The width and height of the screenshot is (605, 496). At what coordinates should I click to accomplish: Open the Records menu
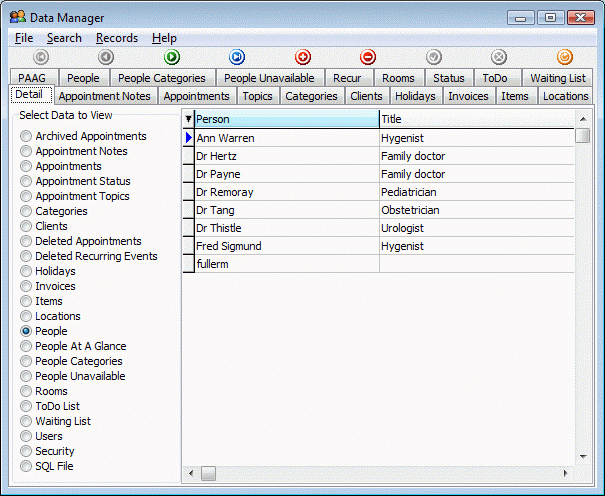pos(117,38)
